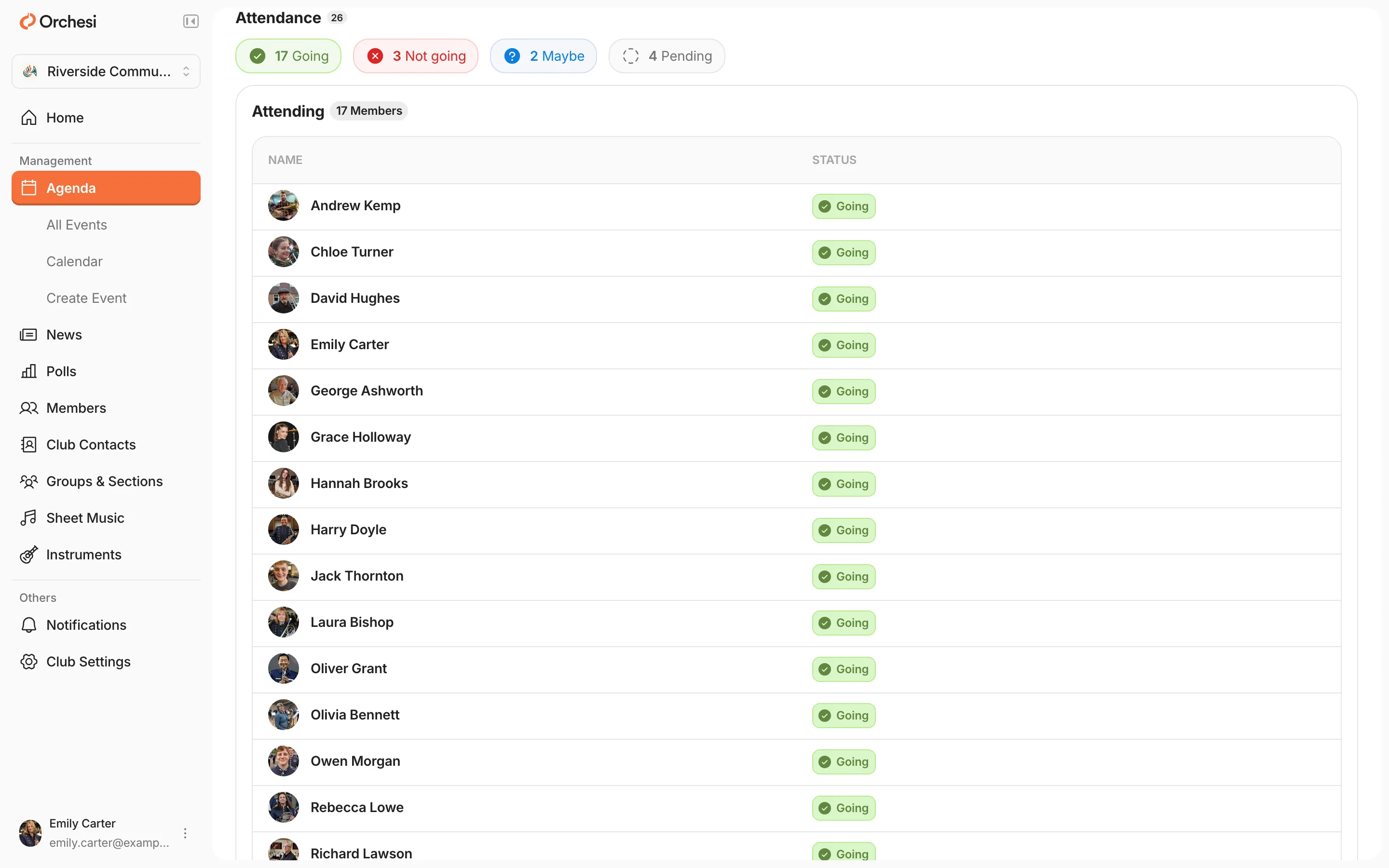This screenshot has width=1389, height=868.
Task: Select the name Hannah Brooks
Action: 359,483
